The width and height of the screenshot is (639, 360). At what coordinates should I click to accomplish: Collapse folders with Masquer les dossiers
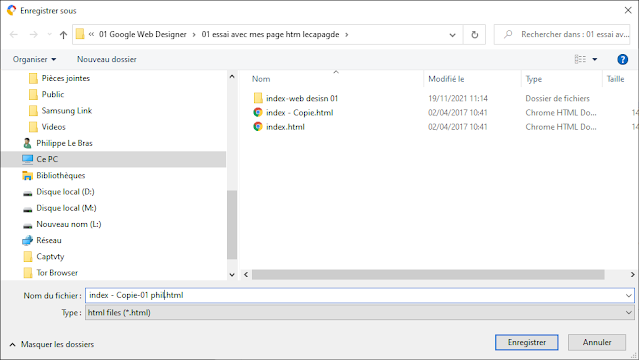click(x=52, y=345)
